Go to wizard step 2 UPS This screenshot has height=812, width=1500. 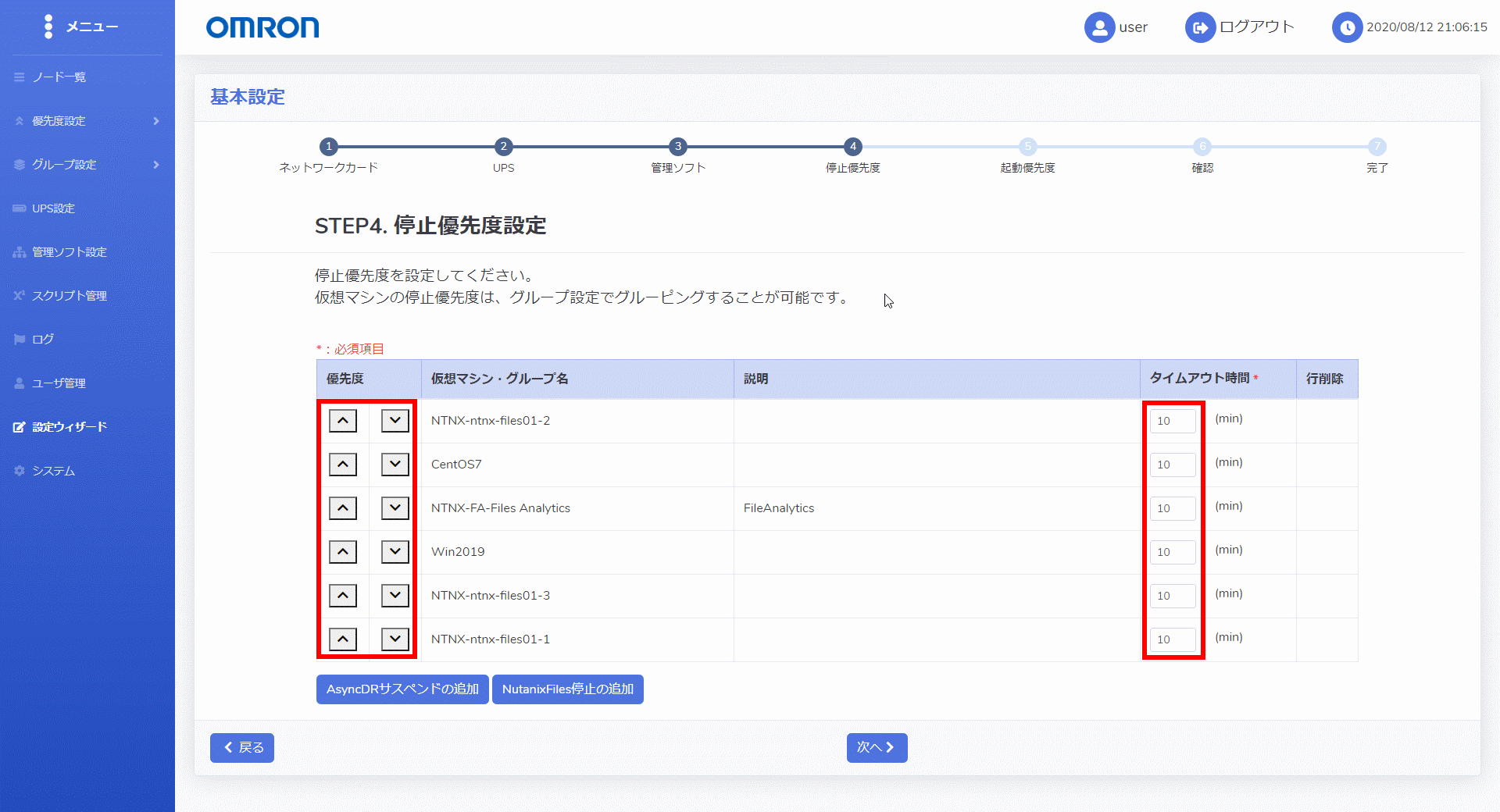tap(504, 147)
